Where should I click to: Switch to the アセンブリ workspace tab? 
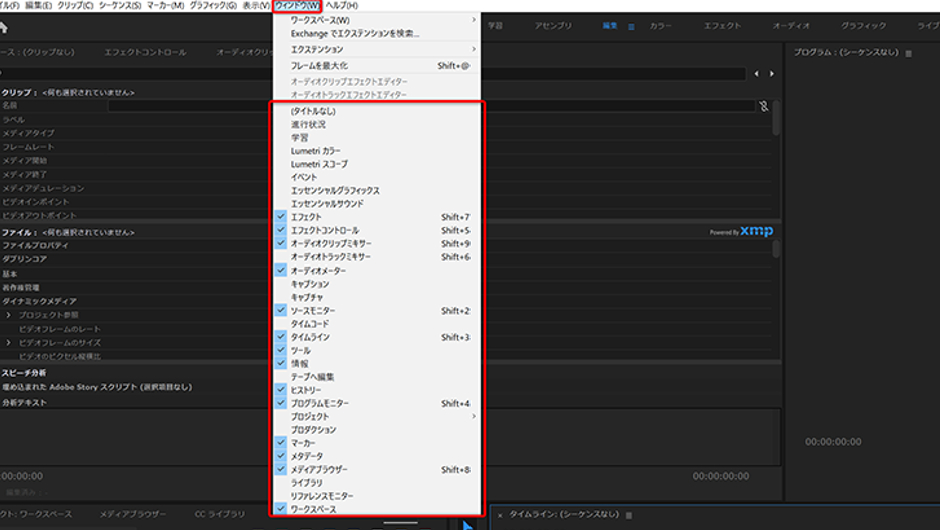553,26
